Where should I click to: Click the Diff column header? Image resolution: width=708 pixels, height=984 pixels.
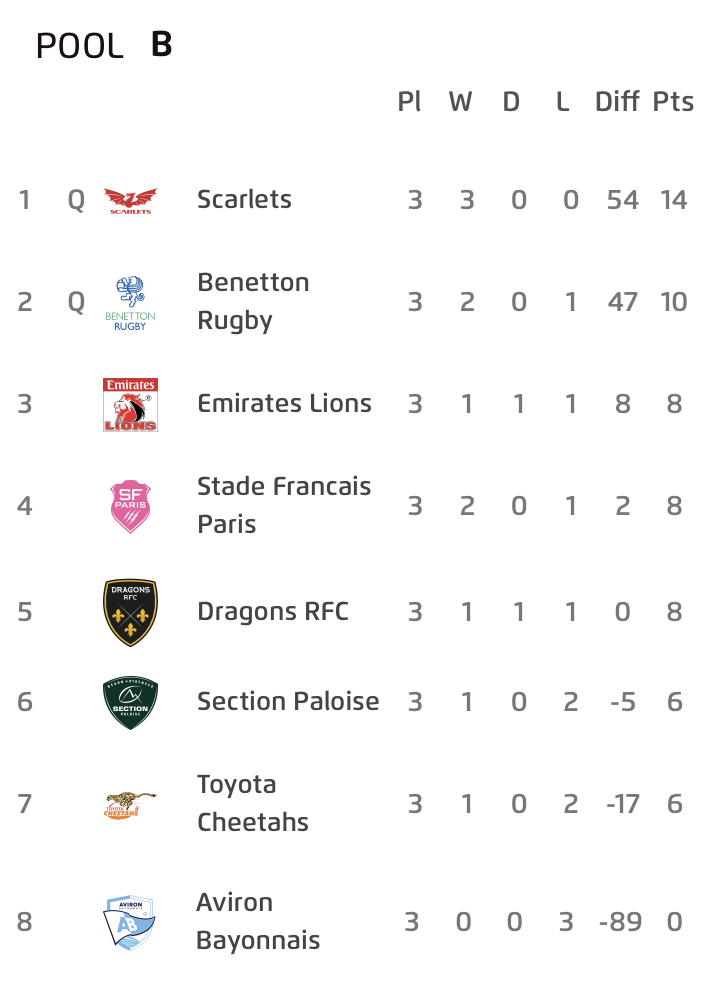(617, 102)
